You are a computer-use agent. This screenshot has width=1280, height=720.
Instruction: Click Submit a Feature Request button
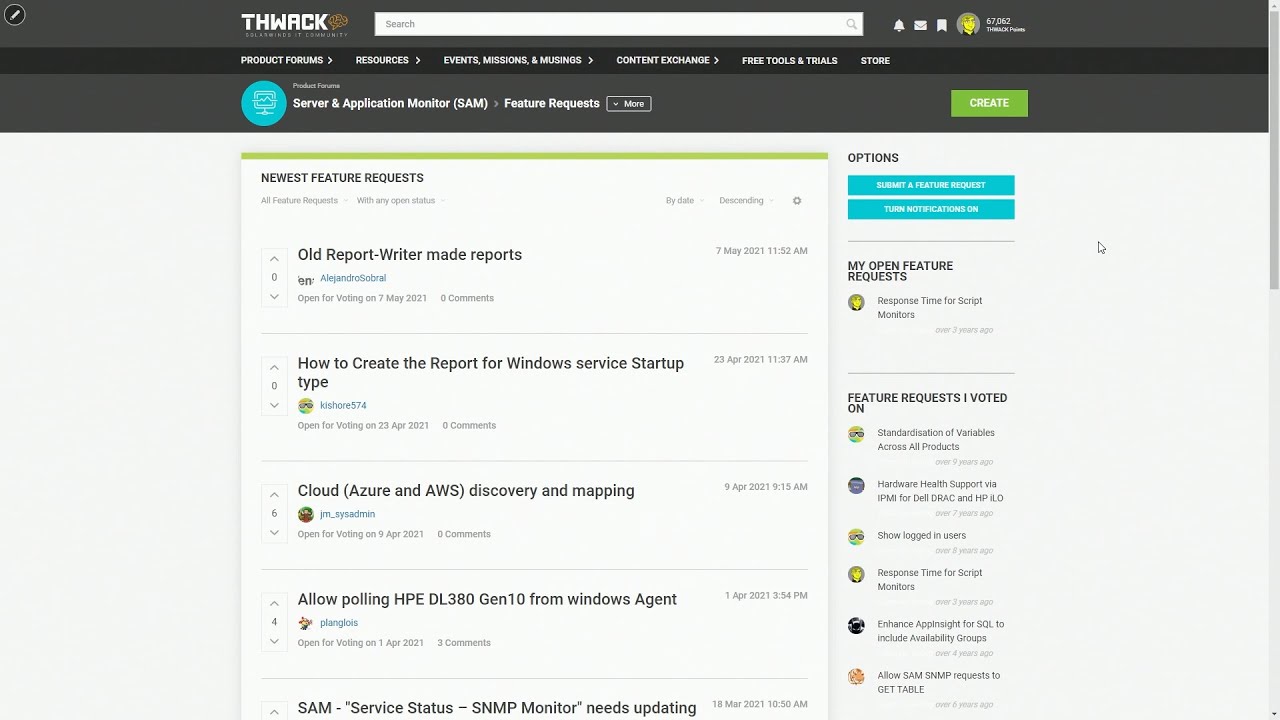pyautogui.click(x=931, y=185)
